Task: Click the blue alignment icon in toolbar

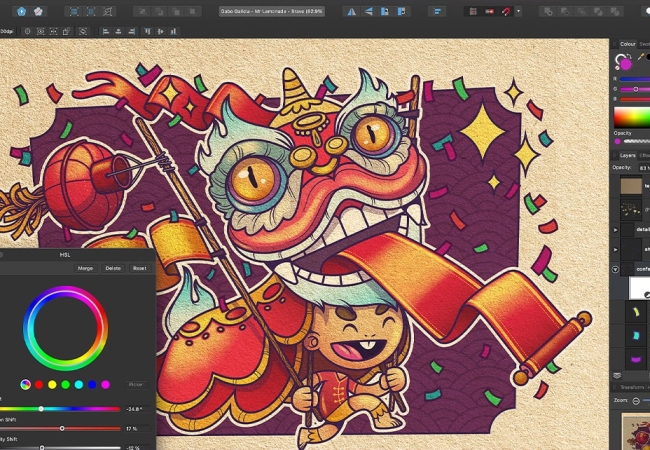Action: 437,11
